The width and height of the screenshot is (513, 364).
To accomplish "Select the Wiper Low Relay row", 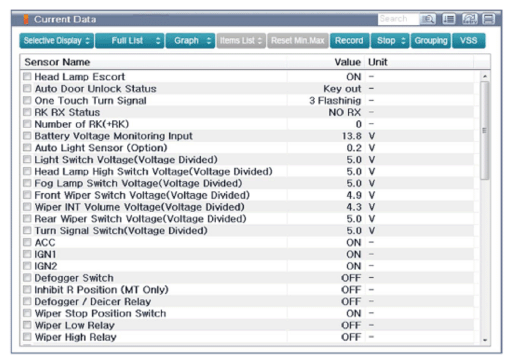I will 247,325.
